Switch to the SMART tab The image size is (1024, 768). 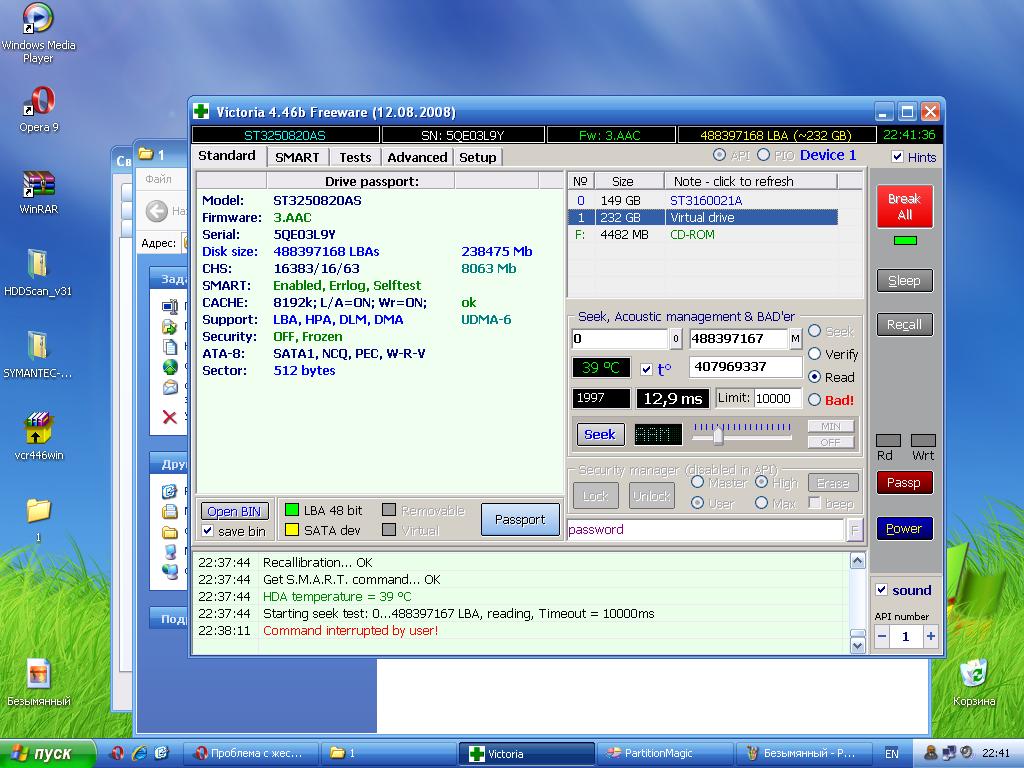pyautogui.click(x=297, y=157)
